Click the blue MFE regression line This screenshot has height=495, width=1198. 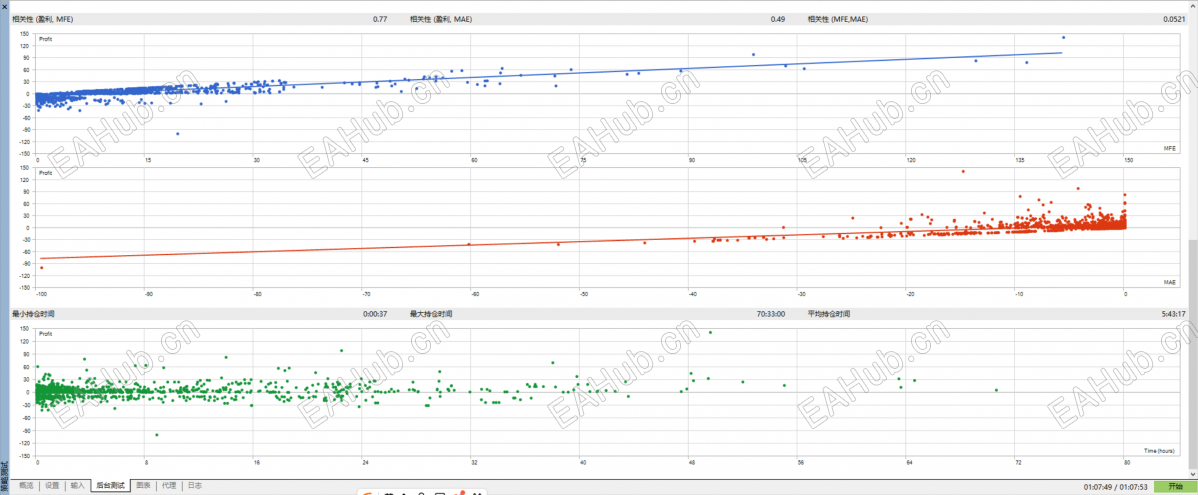[550, 75]
